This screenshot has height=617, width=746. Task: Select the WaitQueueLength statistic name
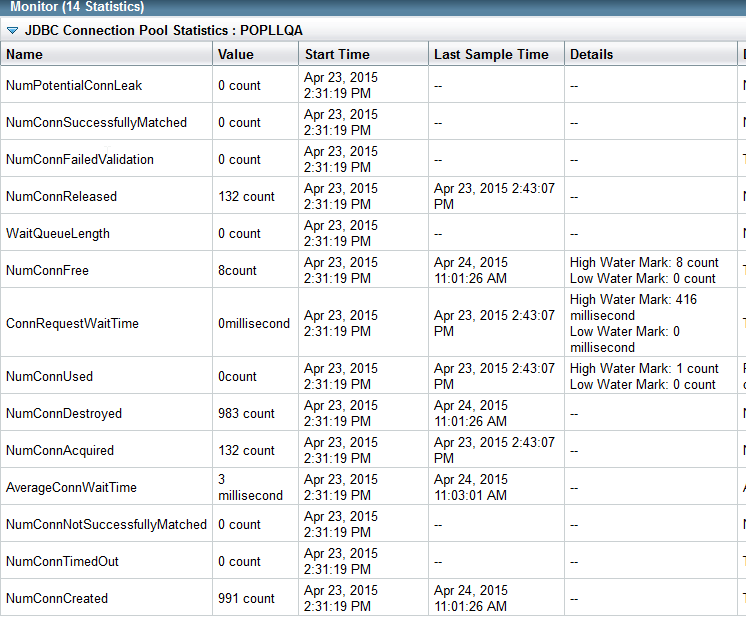click(x=58, y=234)
